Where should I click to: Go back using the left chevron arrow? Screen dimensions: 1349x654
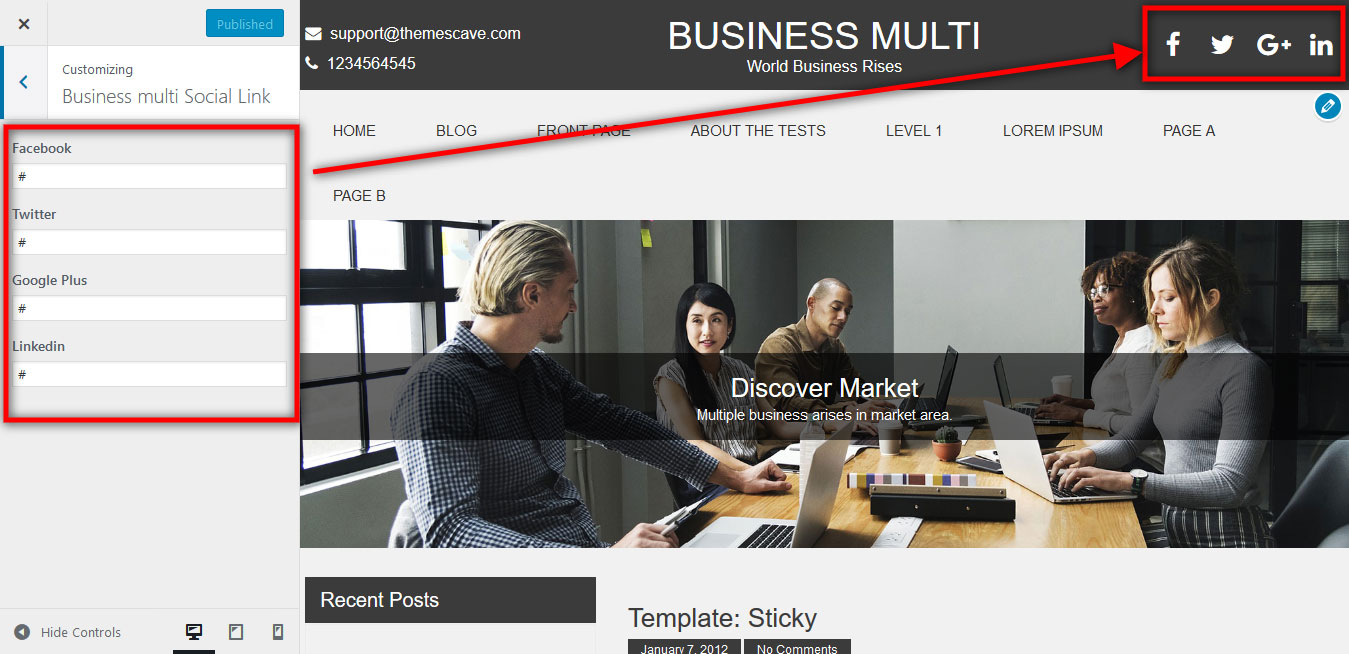(x=23, y=82)
